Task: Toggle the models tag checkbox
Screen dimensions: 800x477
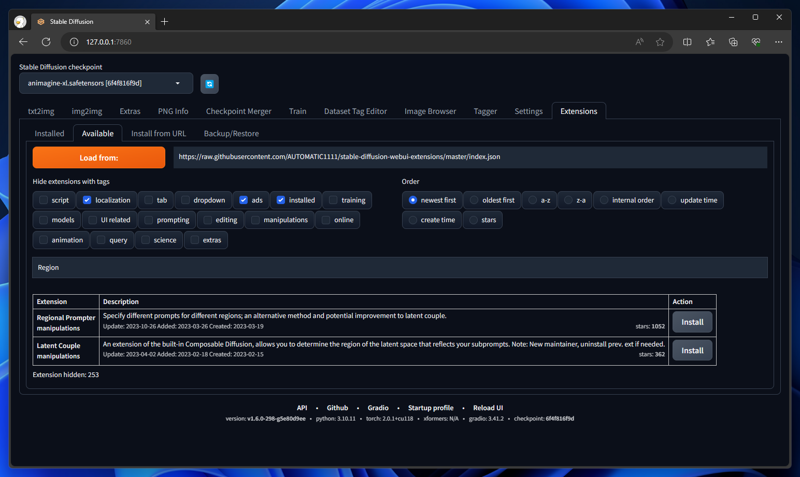Action: 43,220
